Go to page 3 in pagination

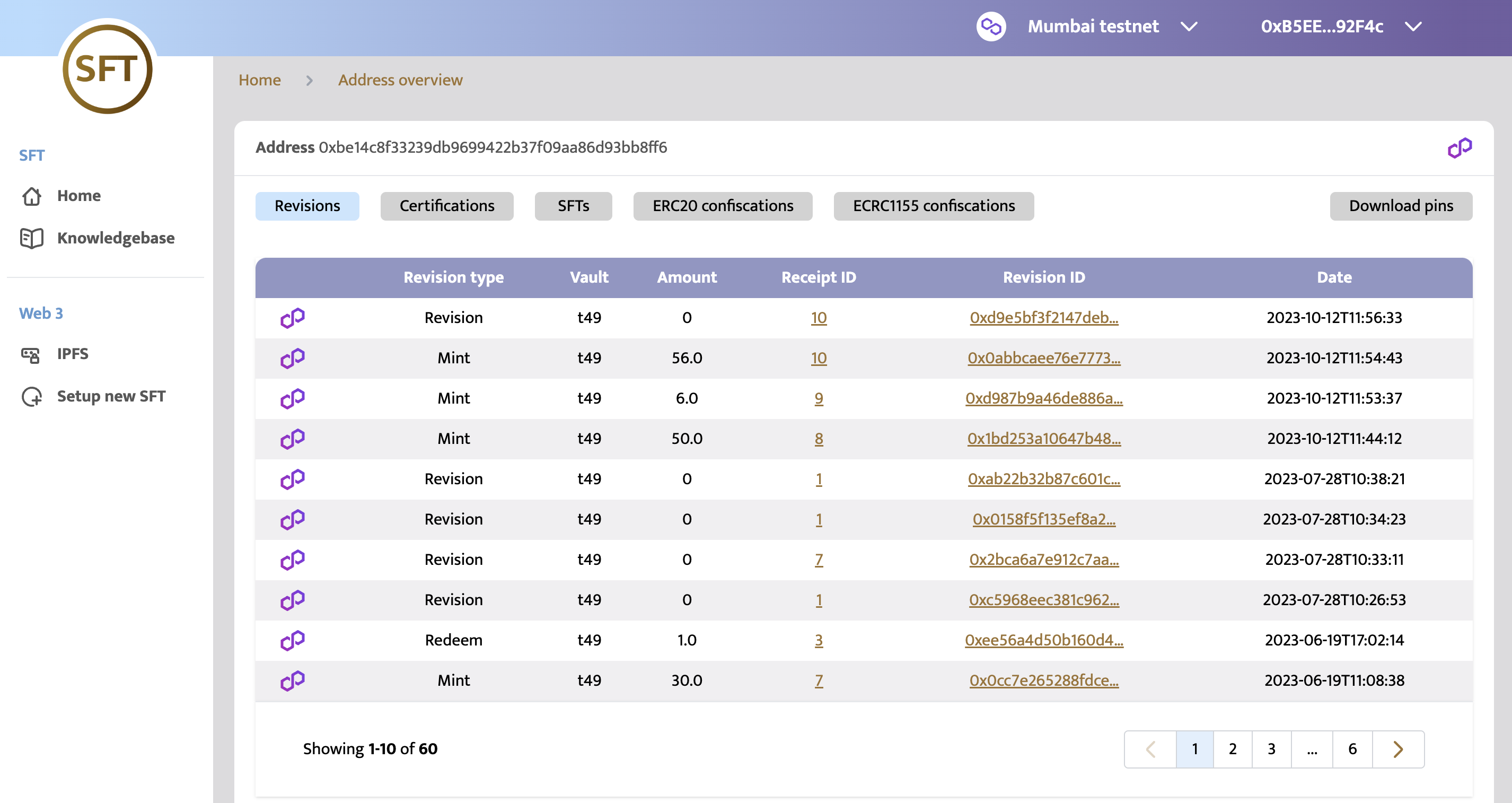pos(1271,749)
